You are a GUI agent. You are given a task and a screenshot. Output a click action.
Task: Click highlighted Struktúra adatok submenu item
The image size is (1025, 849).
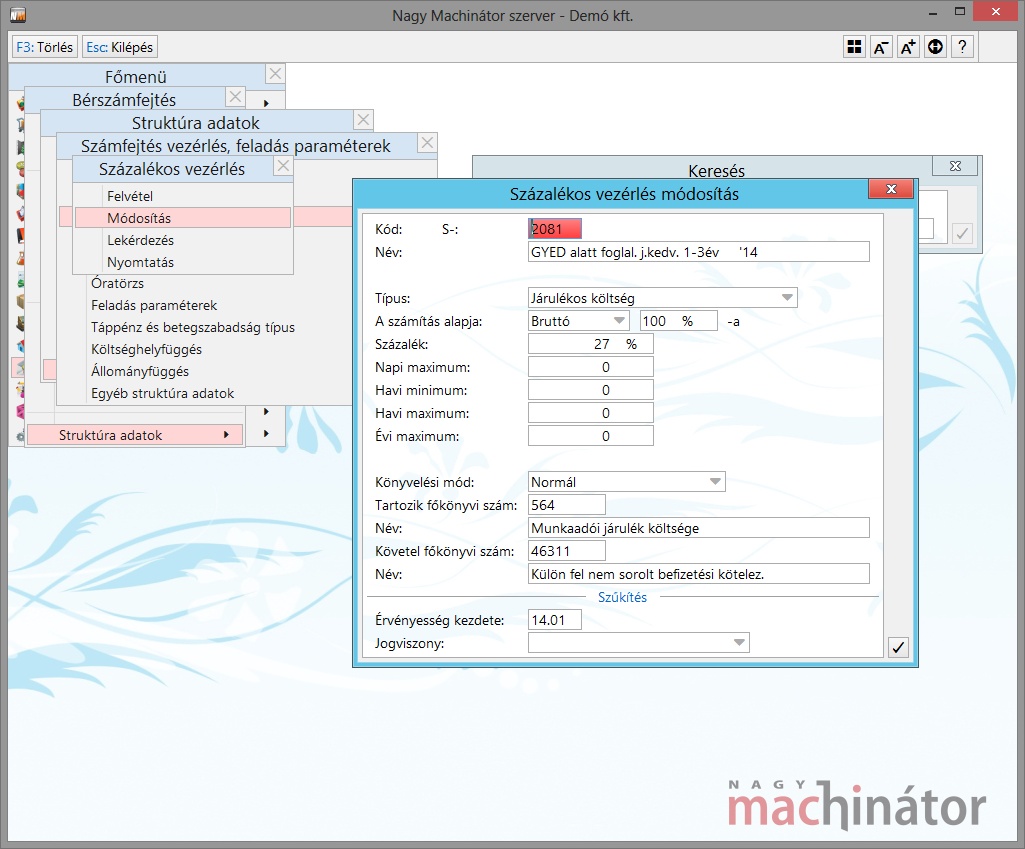coord(135,435)
